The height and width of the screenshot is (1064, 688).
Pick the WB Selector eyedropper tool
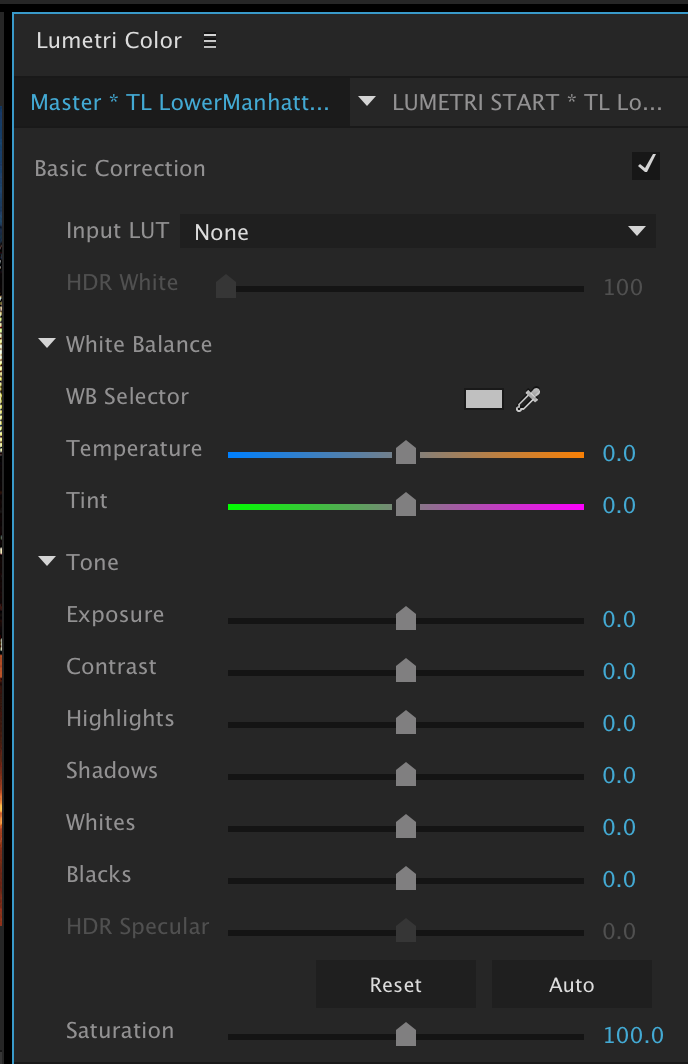528,400
